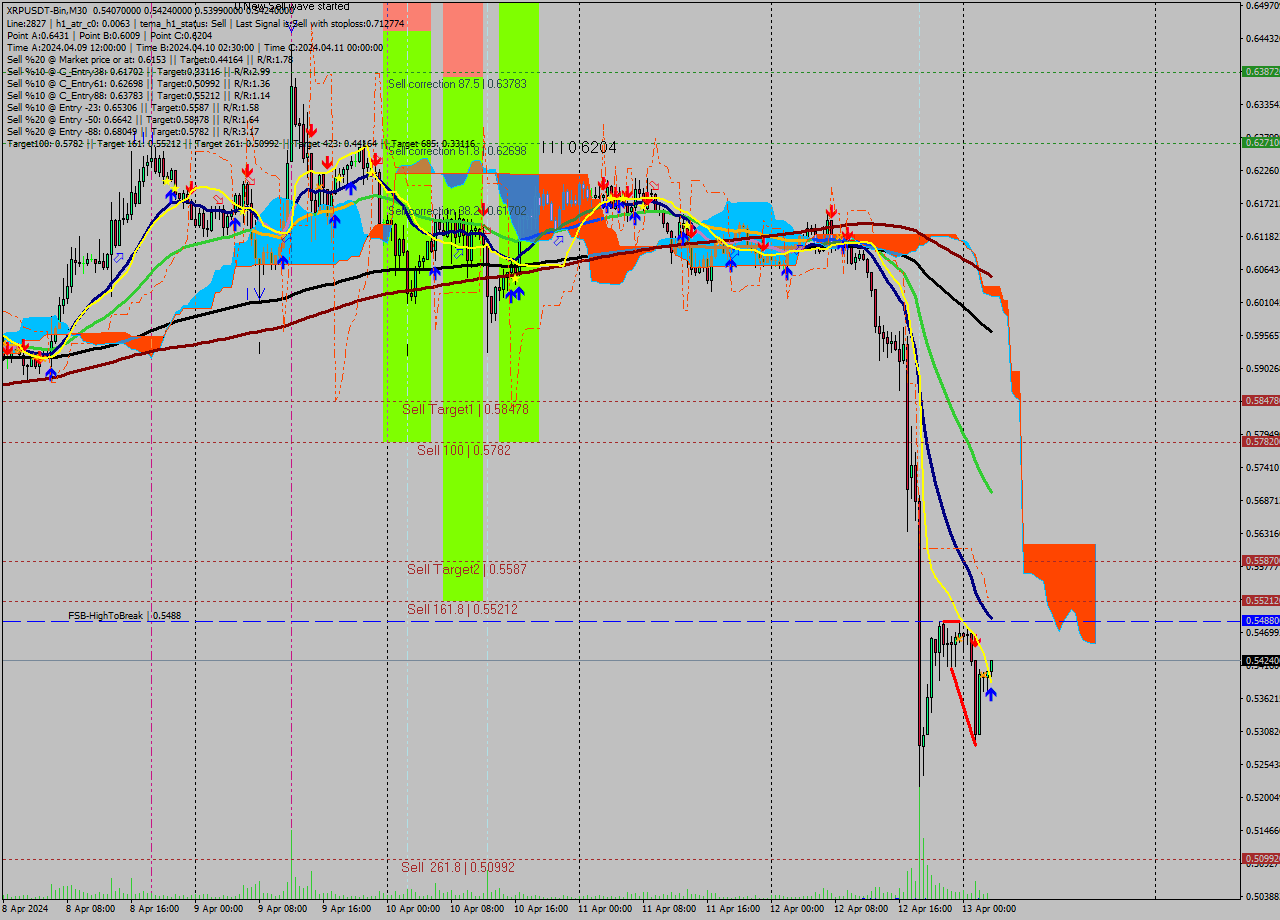Click the '8 Apr 2024' time axis label
Image resolution: width=1280 pixels, height=920 pixels.
25,909
